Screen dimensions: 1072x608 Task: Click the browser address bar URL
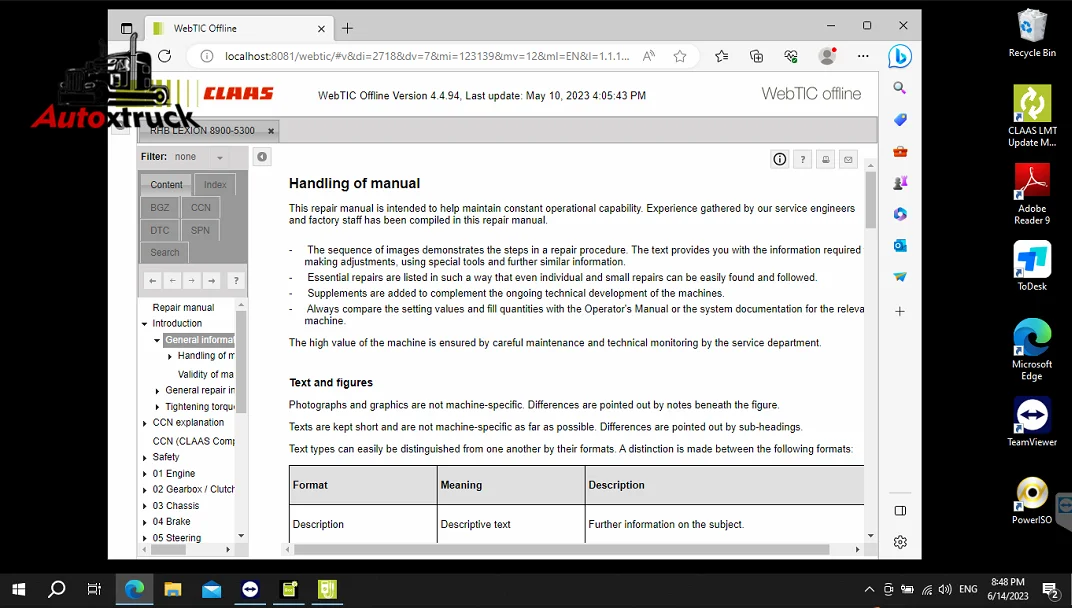tap(427, 56)
